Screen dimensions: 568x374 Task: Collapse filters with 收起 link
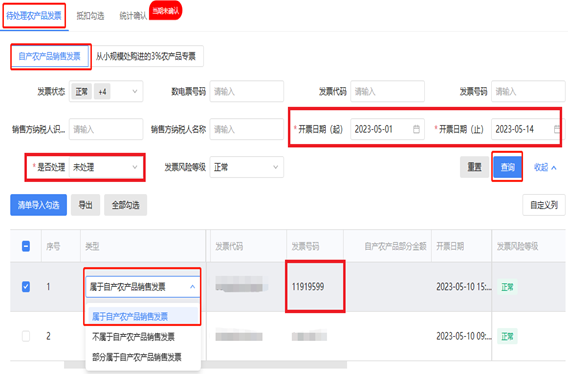click(545, 167)
